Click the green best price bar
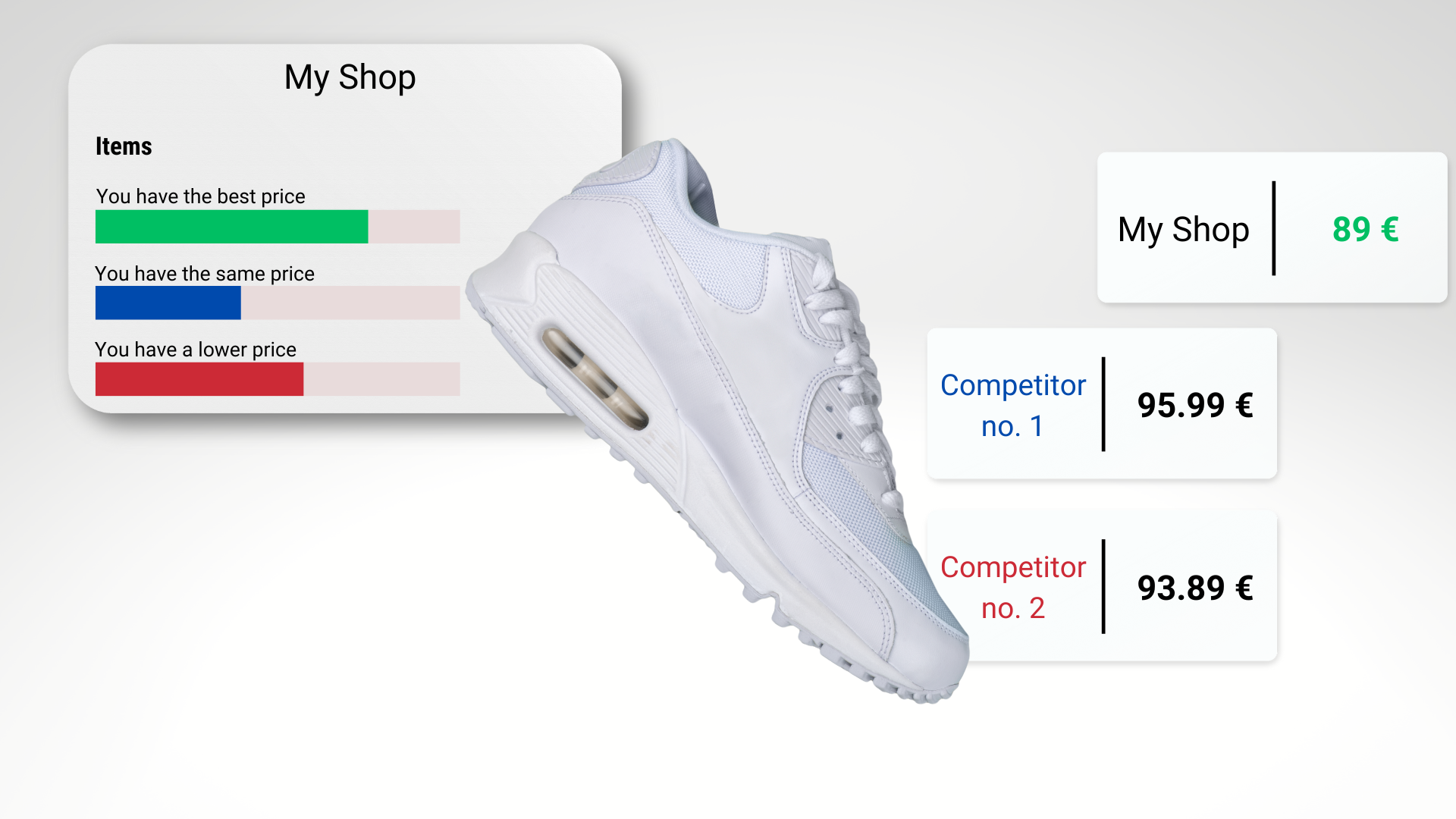 point(231,227)
